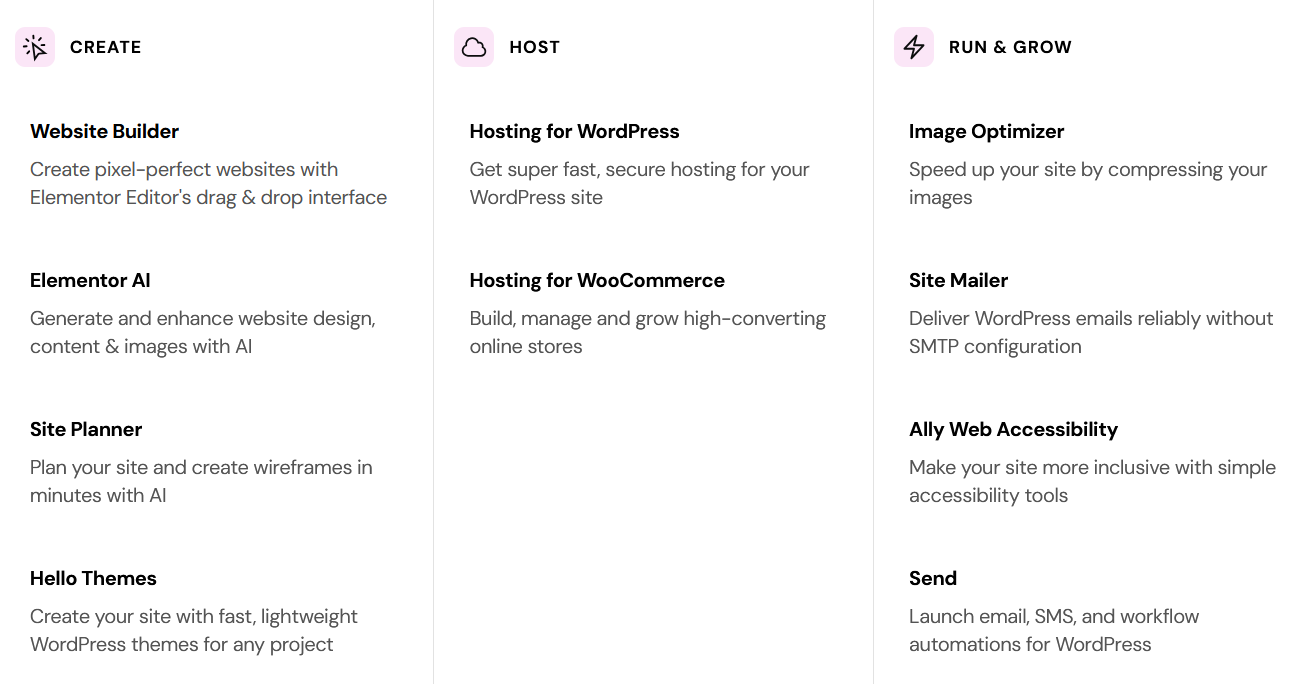Choose Hosting for WooCommerce
The width and height of the screenshot is (1306, 684).
tap(597, 280)
